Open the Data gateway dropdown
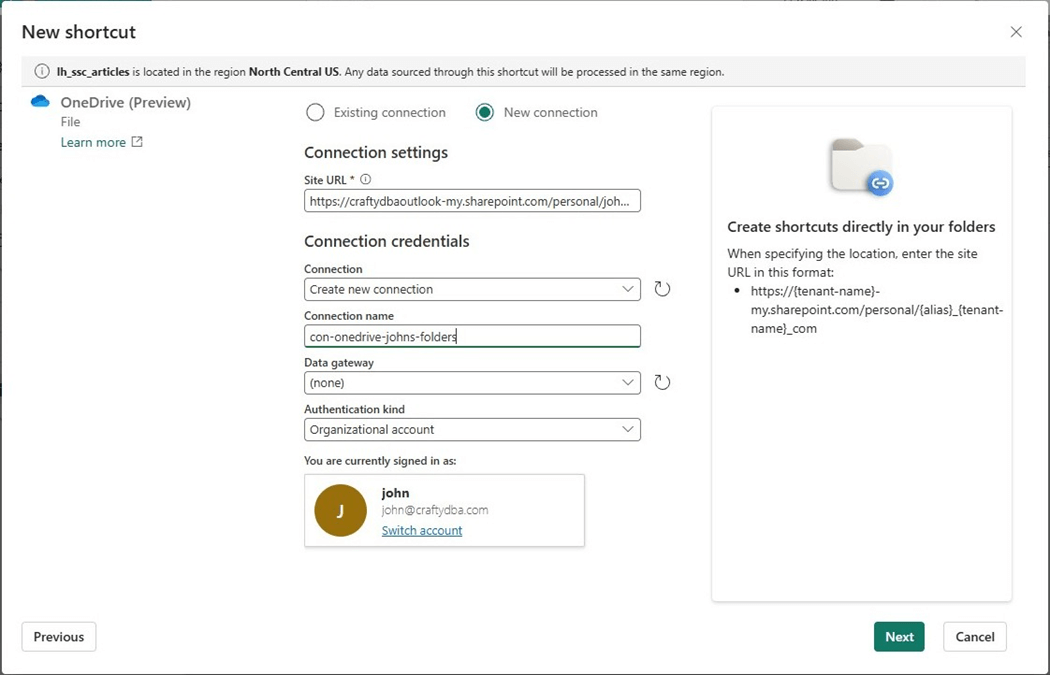 pos(472,382)
